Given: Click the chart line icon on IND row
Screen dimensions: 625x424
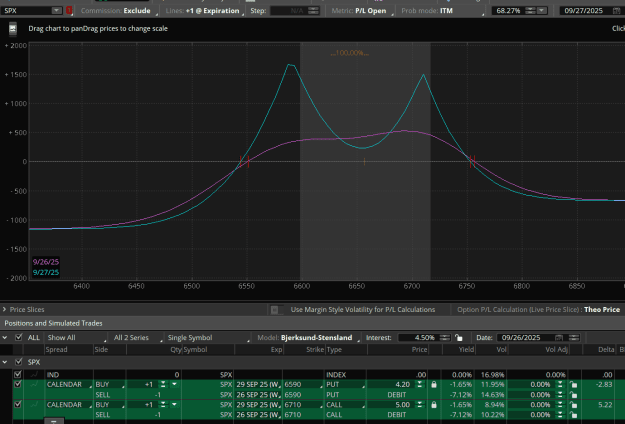Looking at the screenshot, I should (34, 375).
